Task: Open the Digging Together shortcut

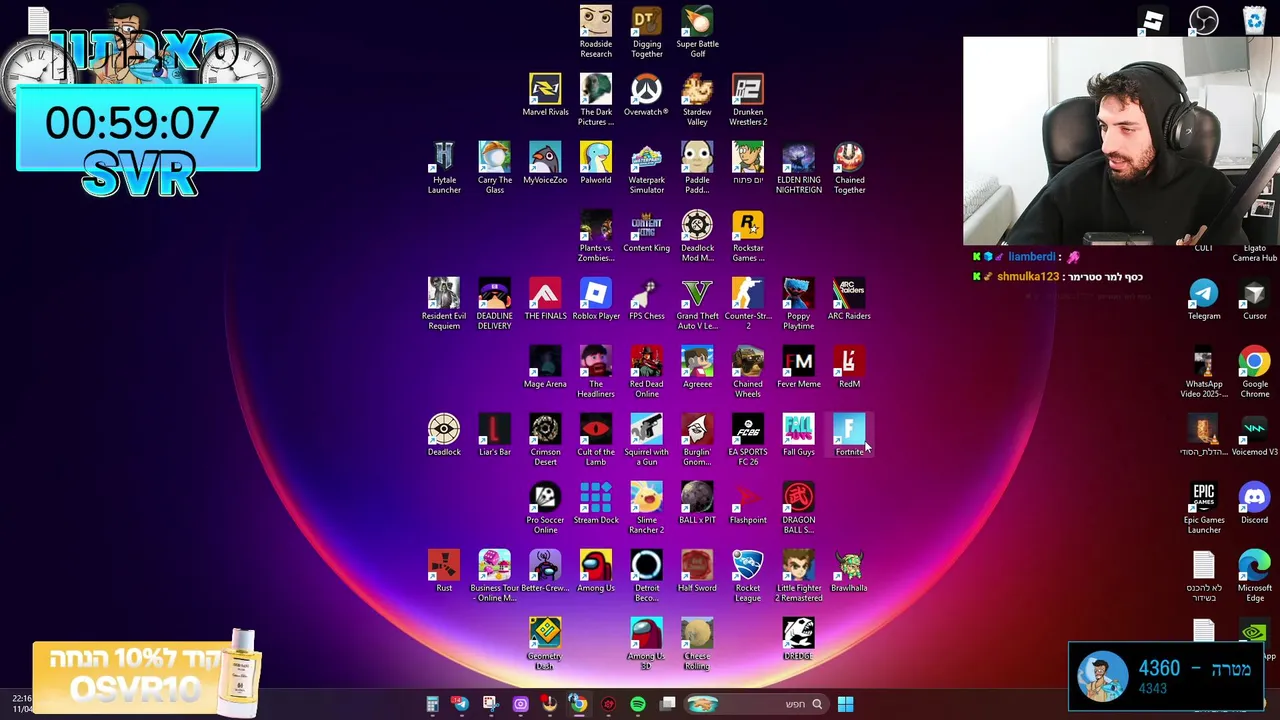Action: (646, 32)
